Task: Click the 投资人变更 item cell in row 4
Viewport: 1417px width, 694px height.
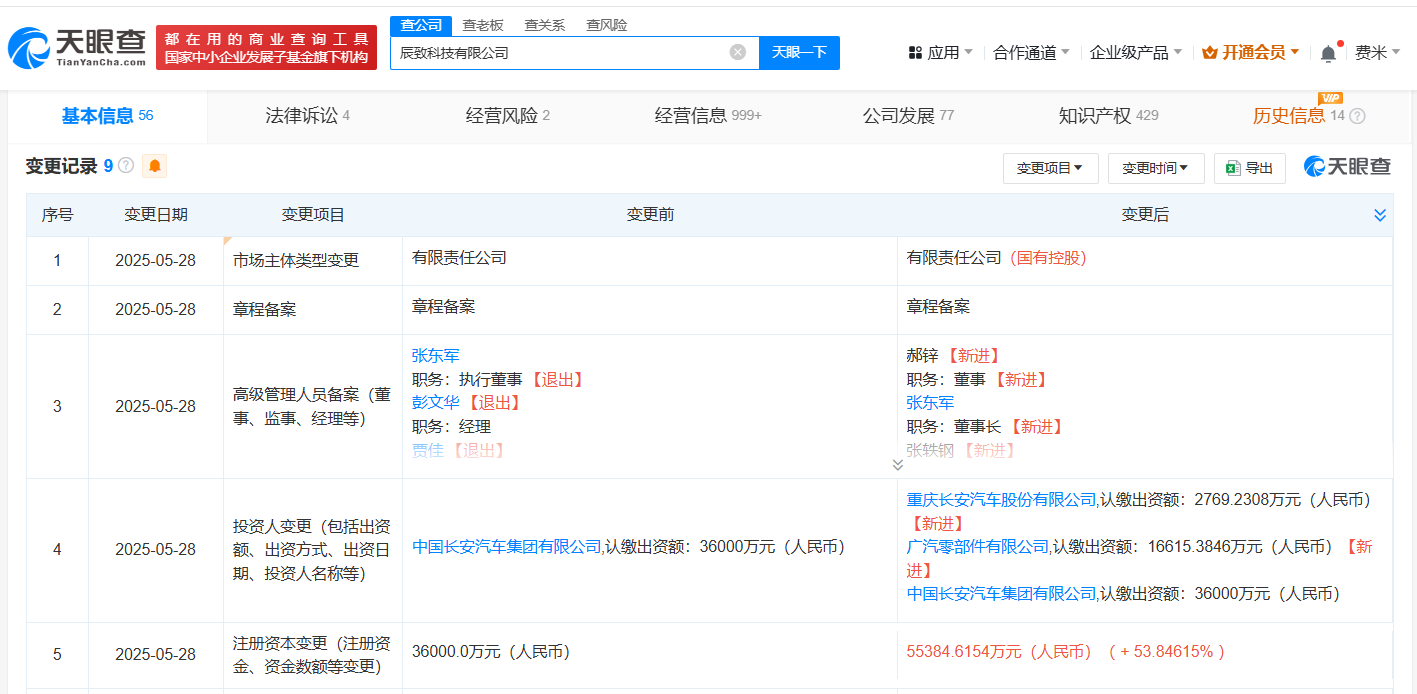Action: pos(313,549)
